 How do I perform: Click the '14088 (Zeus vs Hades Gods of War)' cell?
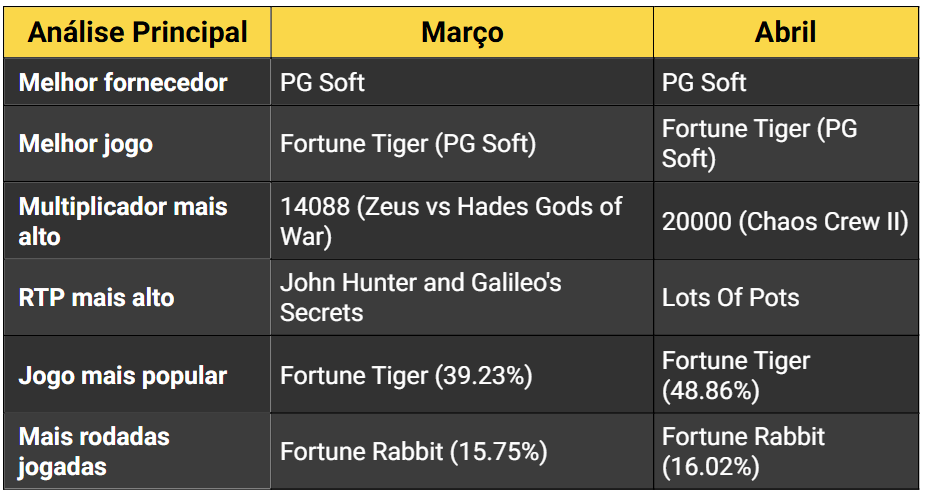(x=451, y=221)
